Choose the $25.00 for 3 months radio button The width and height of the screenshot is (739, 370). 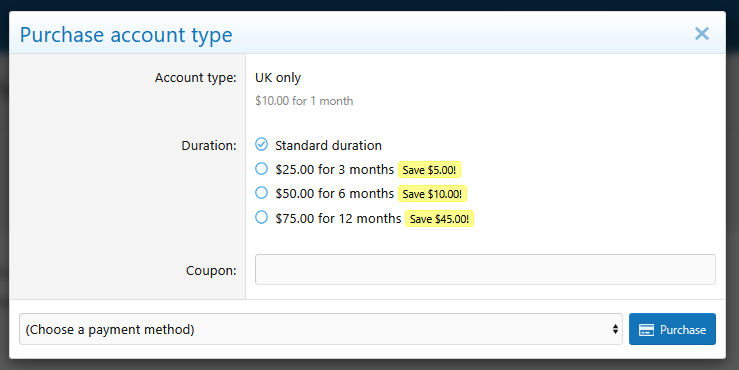click(x=262, y=169)
